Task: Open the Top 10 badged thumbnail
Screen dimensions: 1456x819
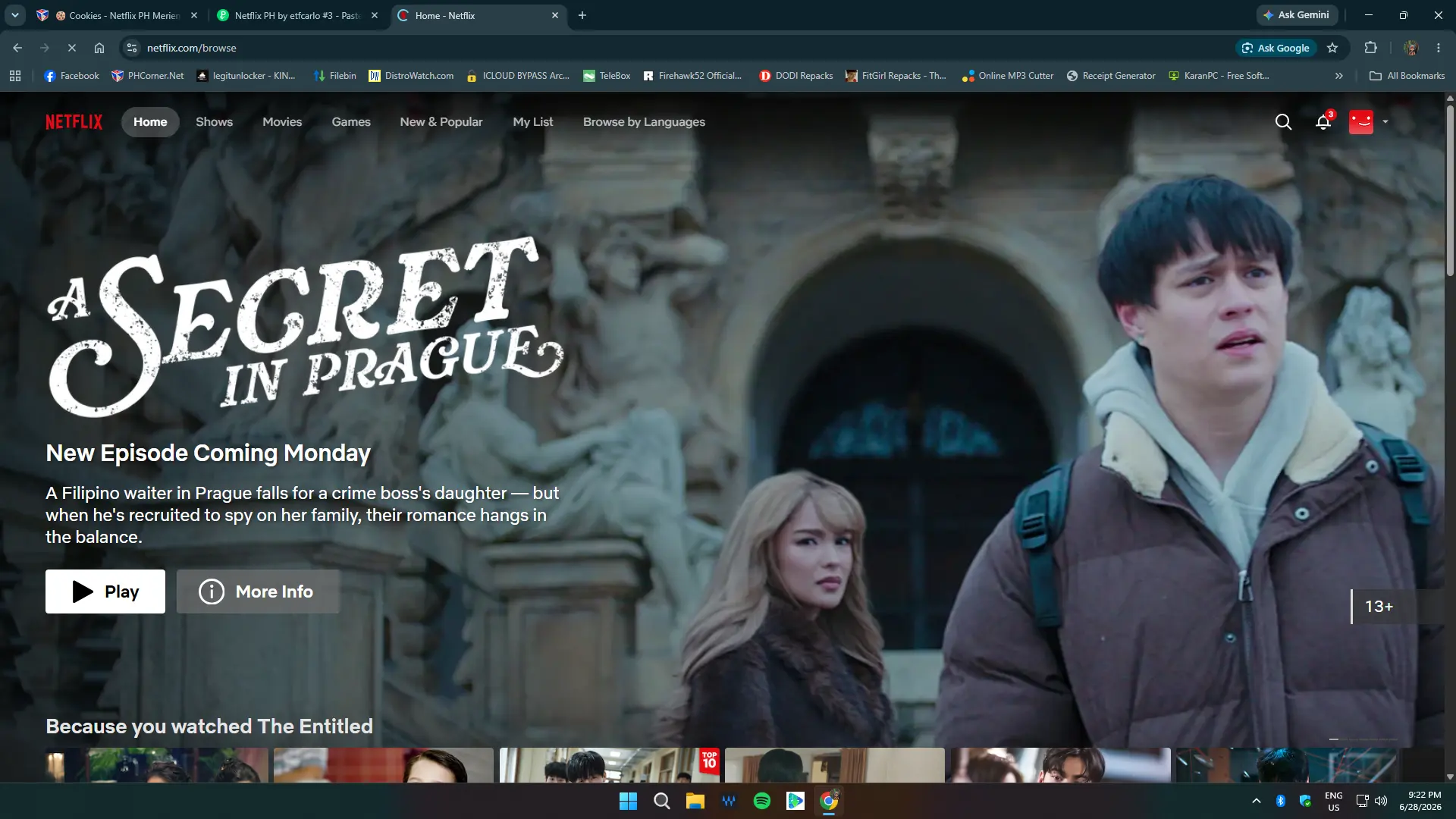Action: tap(610, 765)
